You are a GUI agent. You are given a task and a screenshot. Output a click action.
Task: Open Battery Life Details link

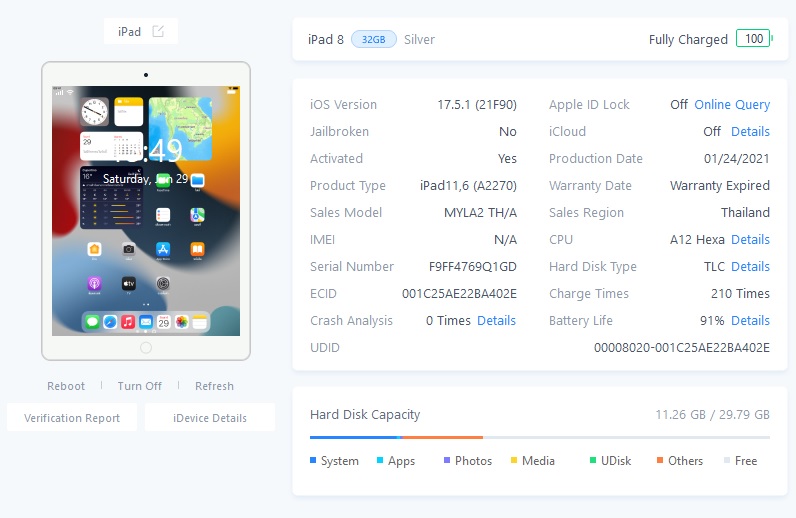click(x=750, y=320)
